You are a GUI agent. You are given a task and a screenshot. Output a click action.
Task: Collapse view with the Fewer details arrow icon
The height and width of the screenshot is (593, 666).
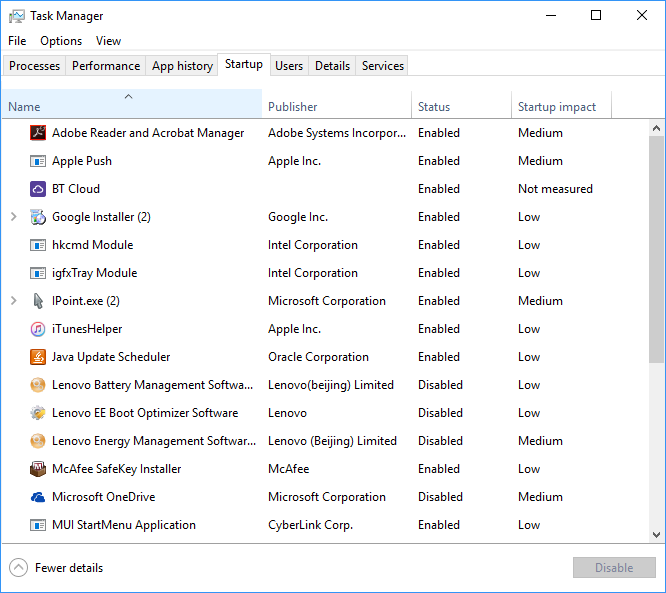point(18,568)
